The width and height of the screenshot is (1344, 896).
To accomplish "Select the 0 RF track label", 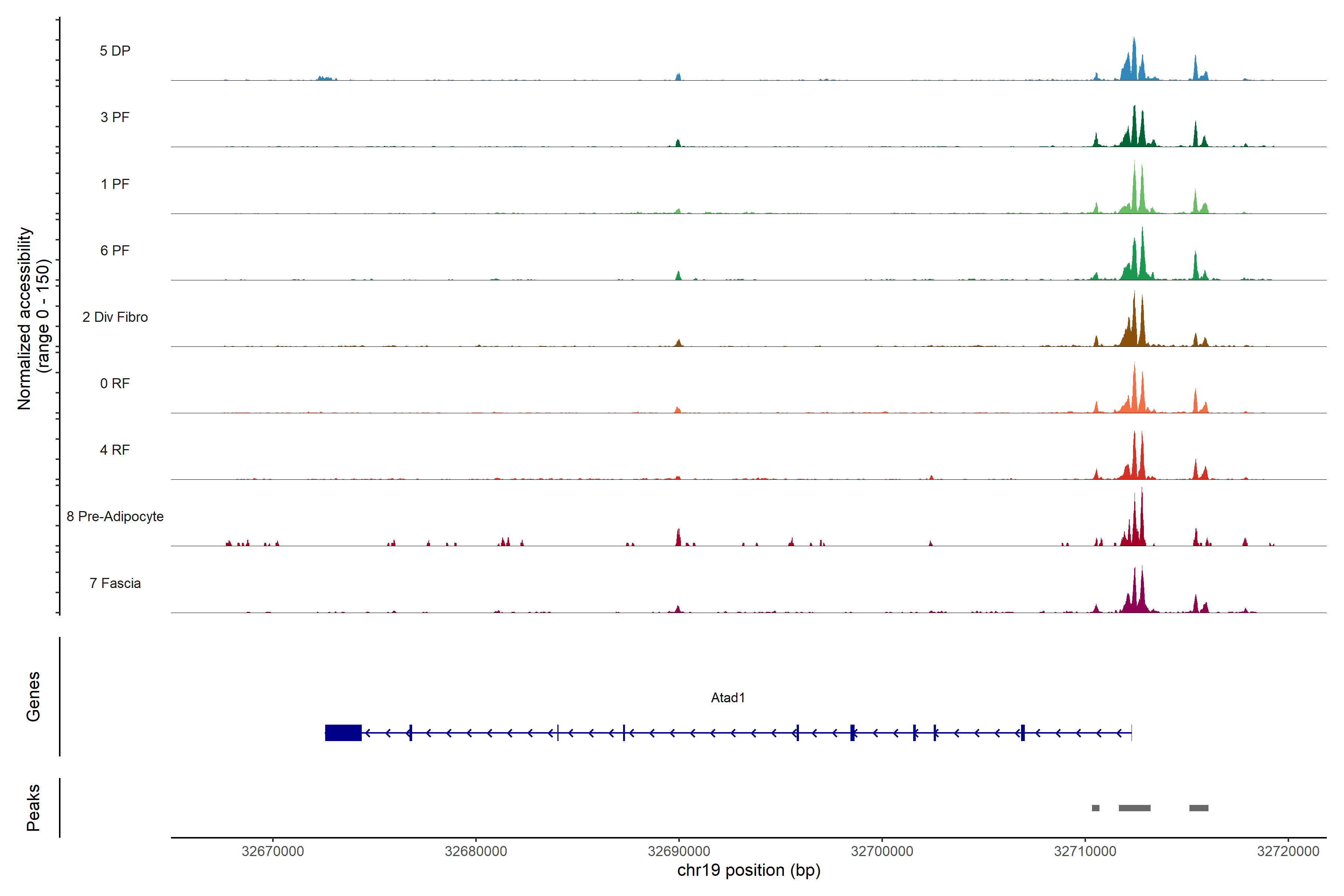I will (x=115, y=383).
